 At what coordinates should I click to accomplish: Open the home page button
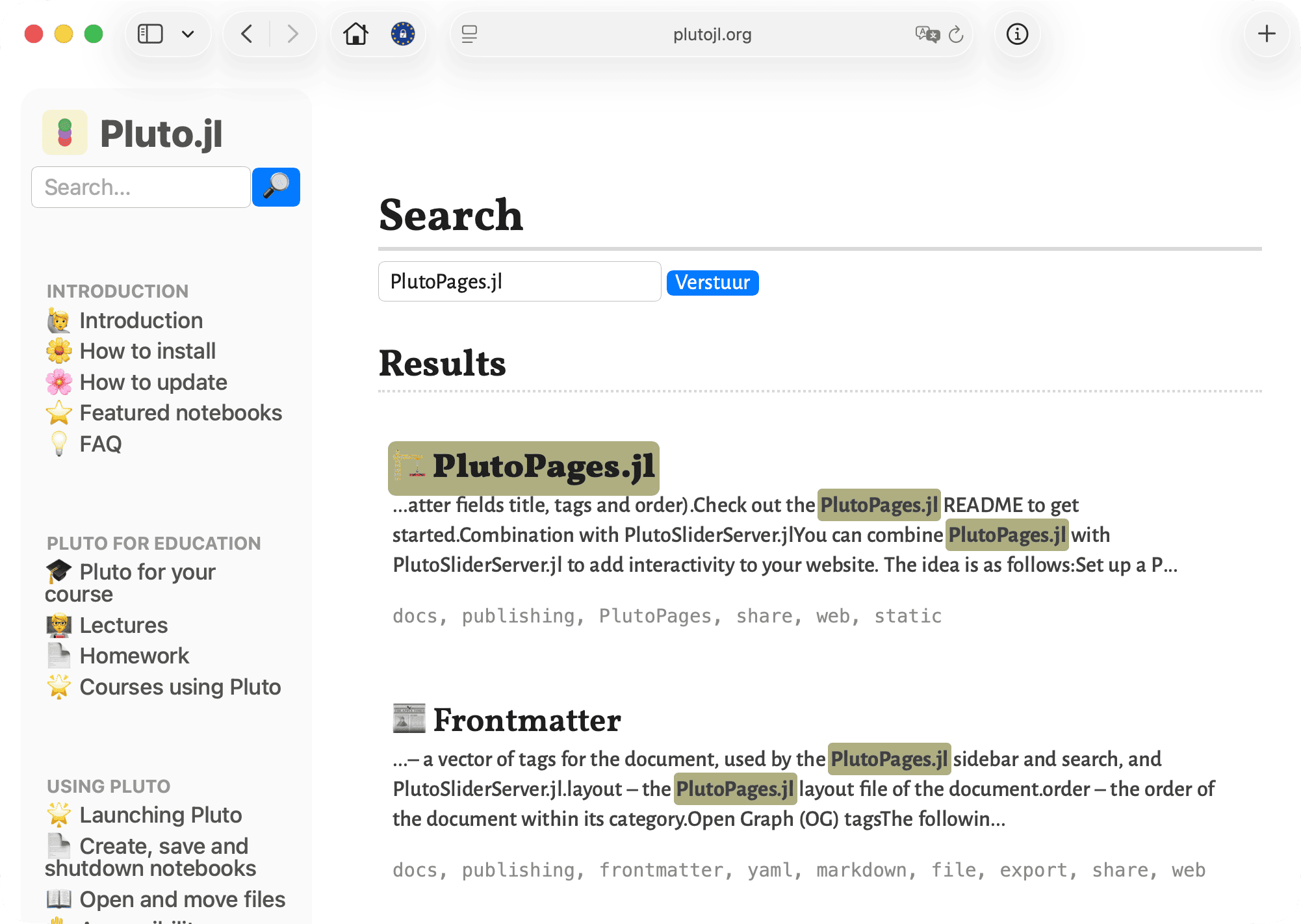[355, 34]
